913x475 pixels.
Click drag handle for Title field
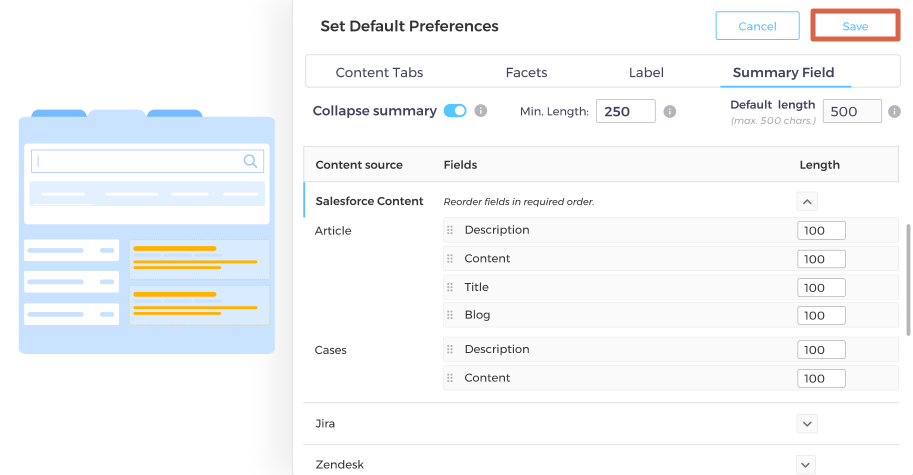[x=451, y=287]
